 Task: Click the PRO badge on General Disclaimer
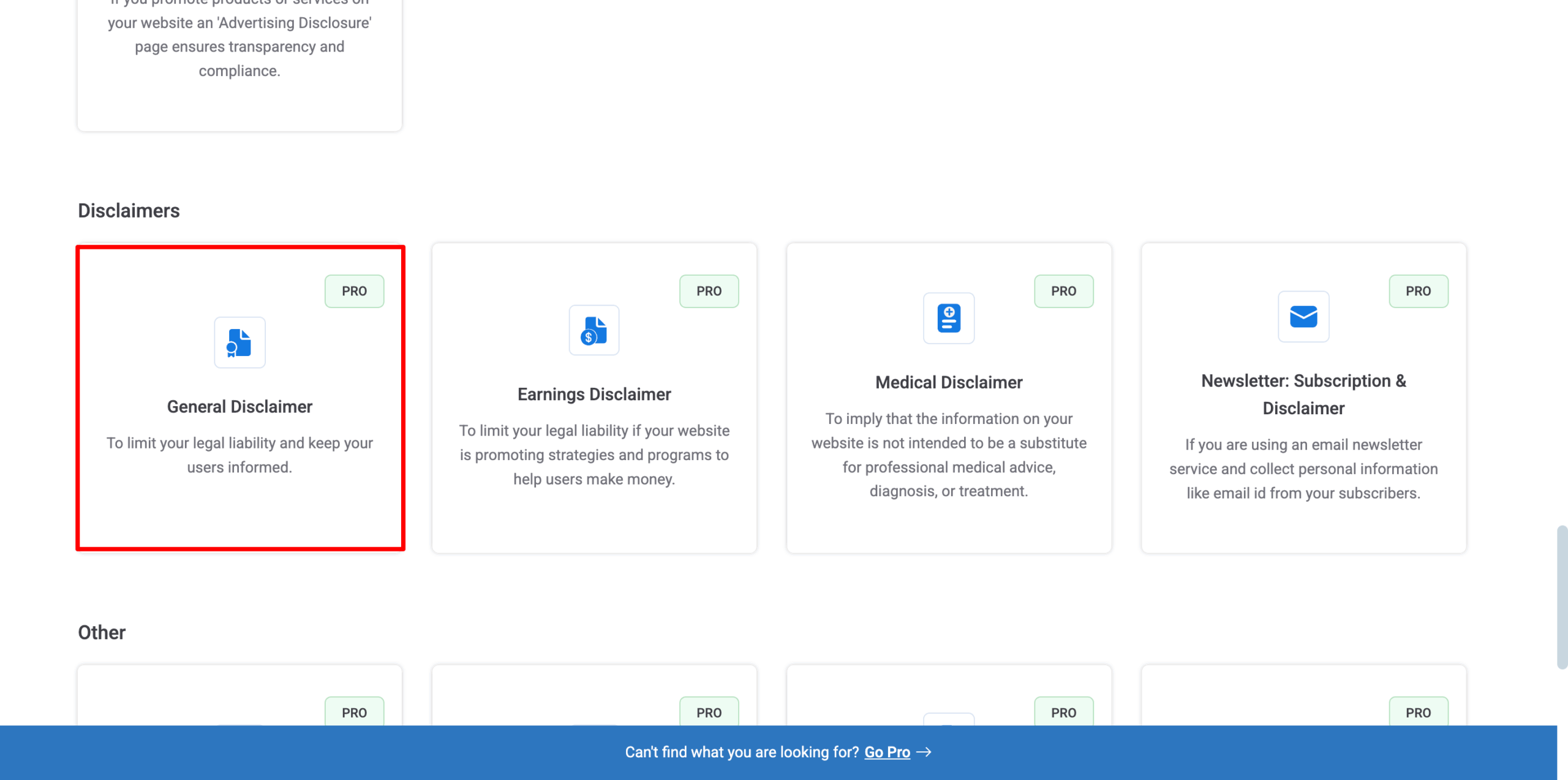[354, 291]
